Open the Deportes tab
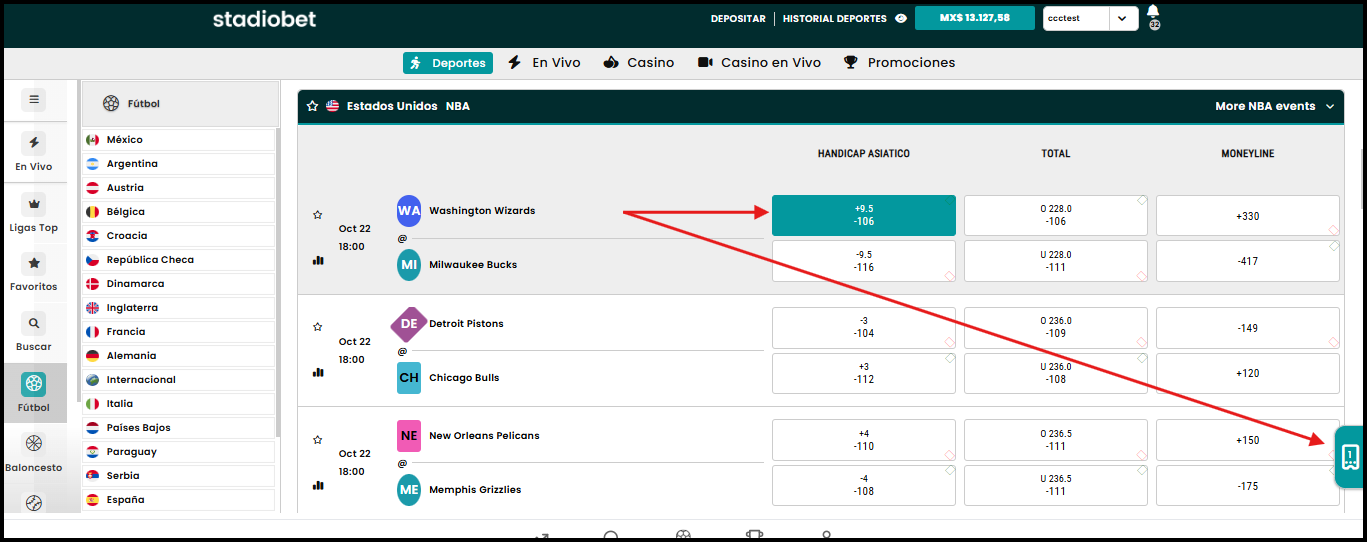This screenshot has width=1367, height=542. tap(448, 63)
